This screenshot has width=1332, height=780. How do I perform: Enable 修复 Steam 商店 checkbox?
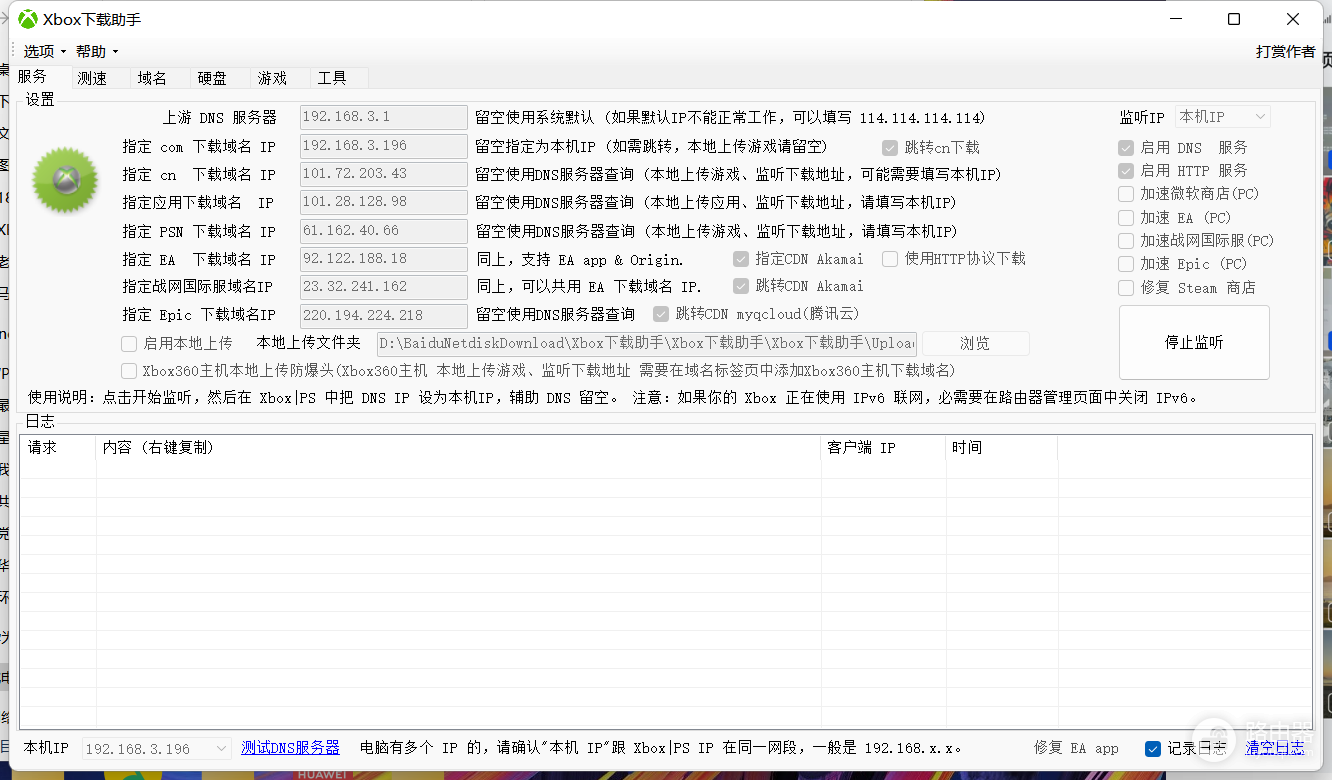pos(1126,288)
